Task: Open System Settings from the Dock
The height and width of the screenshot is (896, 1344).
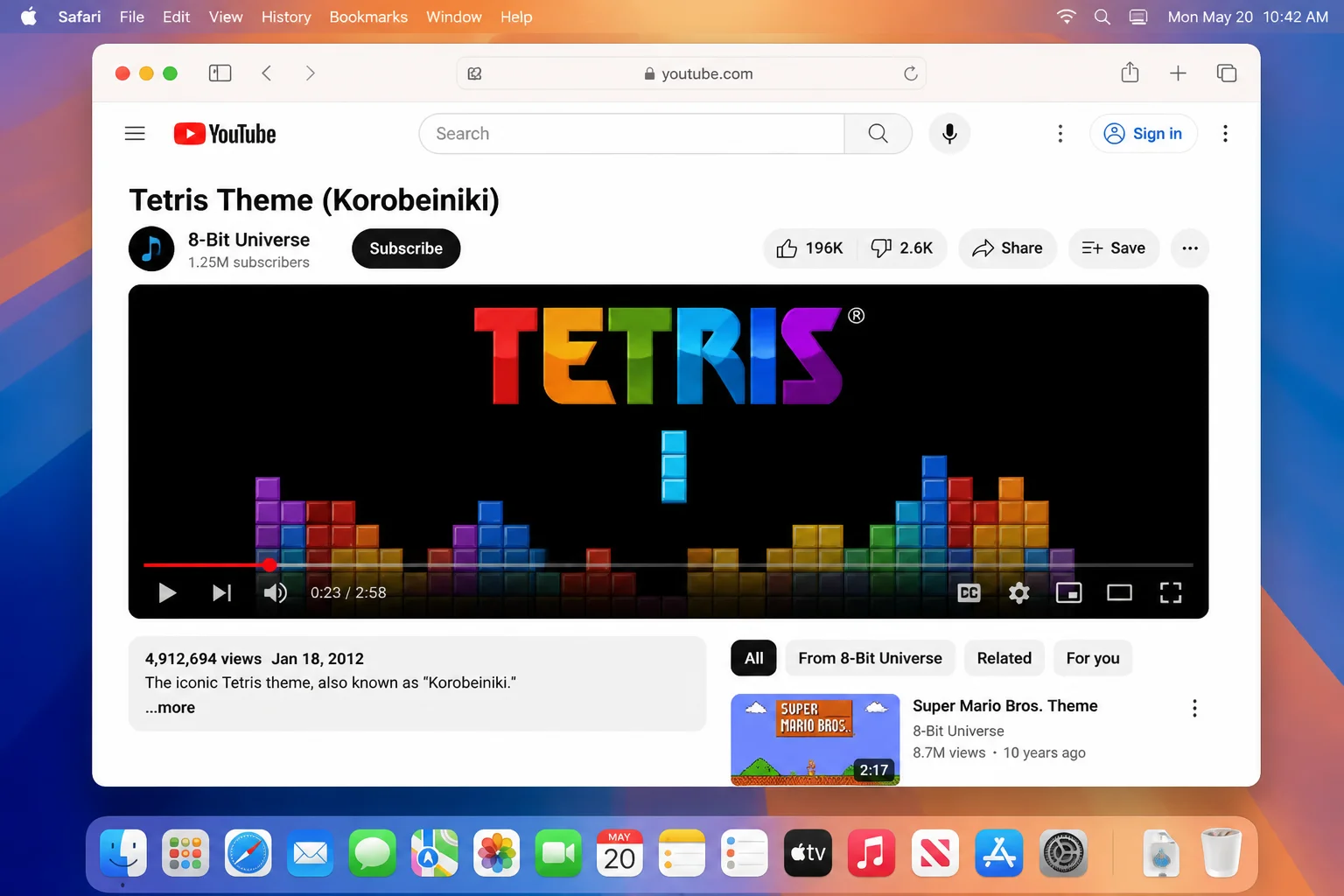Action: point(1064,853)
